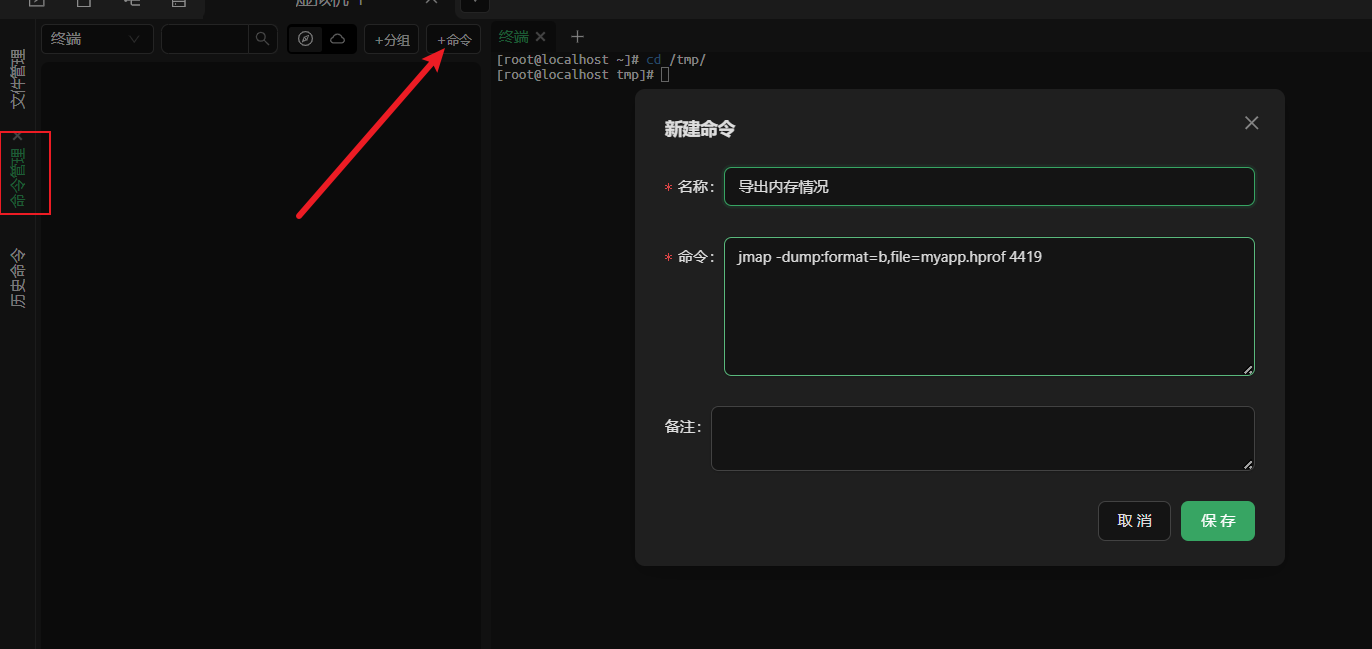Expand the command type selector
Image resolution: width=1372 pixels, height=649 pixels.
point(97,39)
